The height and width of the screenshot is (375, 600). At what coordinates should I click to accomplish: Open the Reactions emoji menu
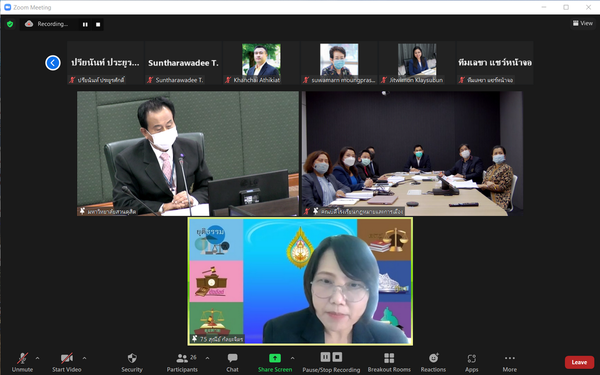click(x=433, y=362)
